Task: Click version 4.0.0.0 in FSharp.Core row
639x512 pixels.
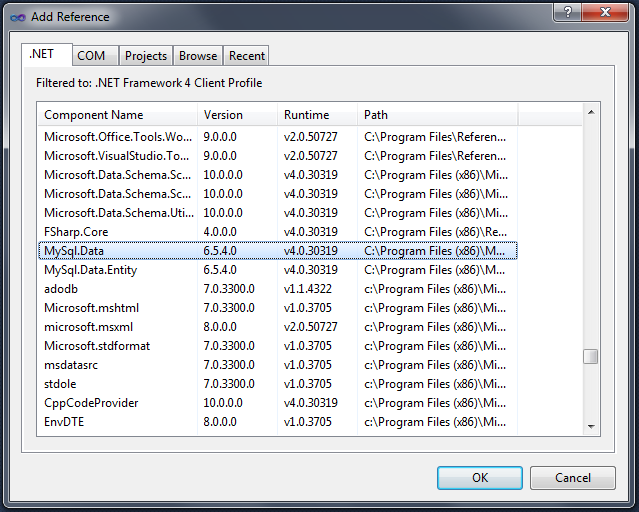Action: click(x=220, y=232)
